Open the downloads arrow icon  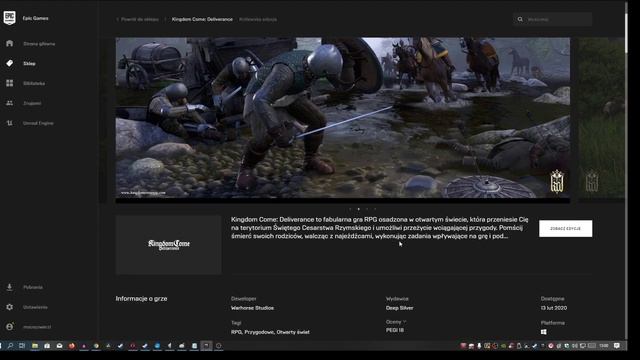[x=9, y=287]
